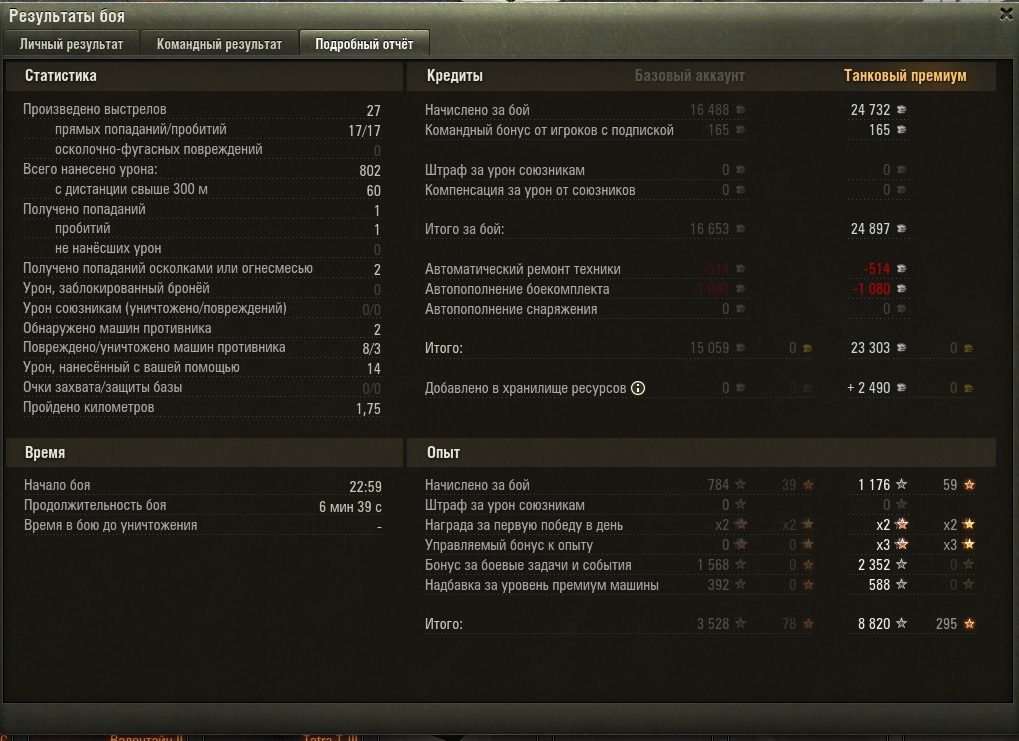Image resolution: width=1019 pixels, height=741 pixels.
Task: Click gold star beside 295 total free XP
Action: tap(969, 623)
